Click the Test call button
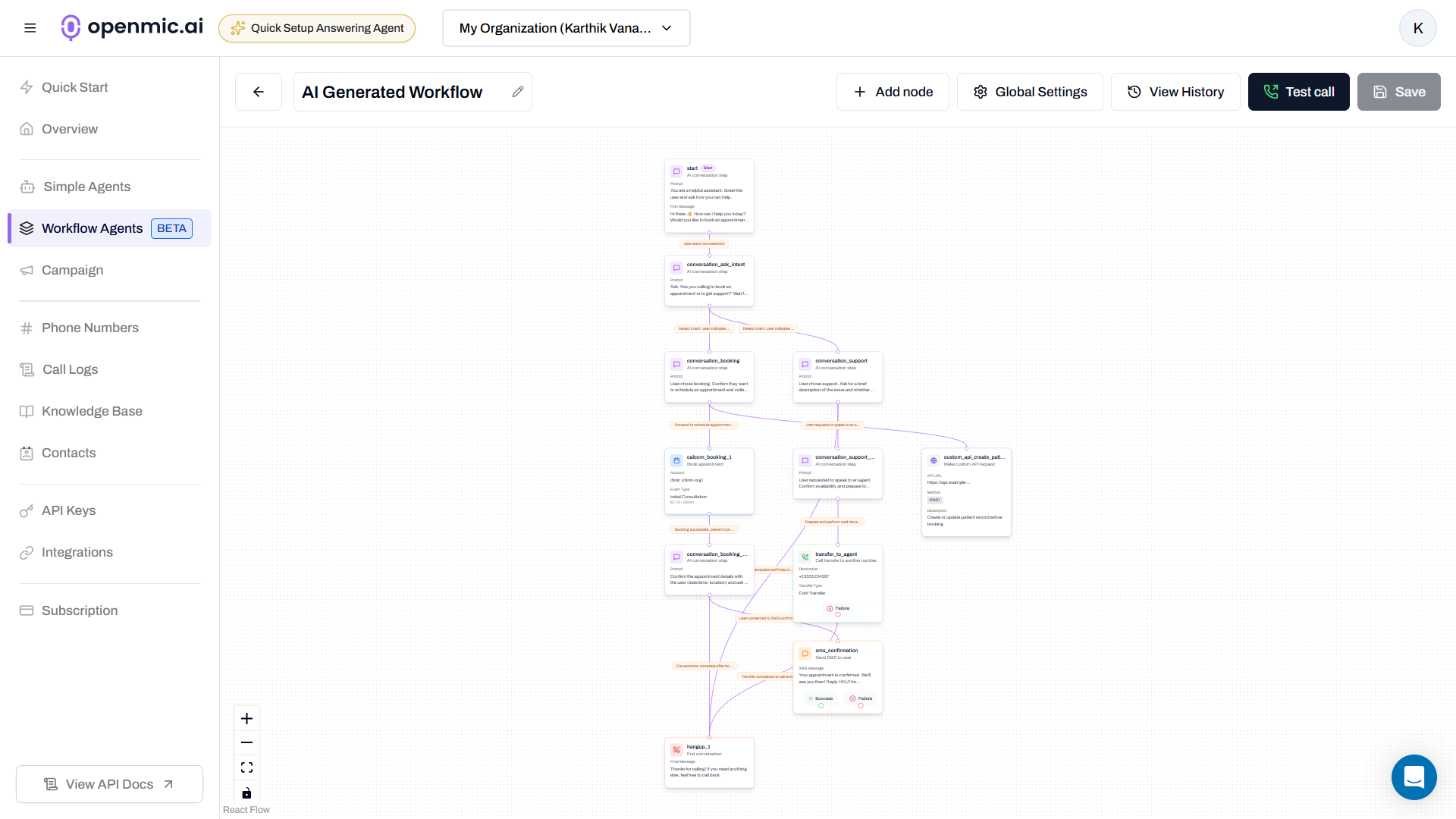Image resolution: width=1456 pixels, height=819 pixels. coord(1298,91)
